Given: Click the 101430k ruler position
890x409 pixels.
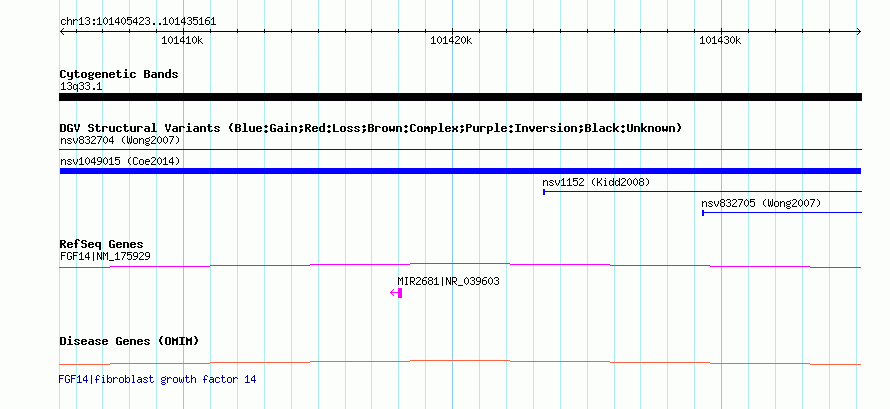Looking at the screenshot, I should (x=720, y=41).
